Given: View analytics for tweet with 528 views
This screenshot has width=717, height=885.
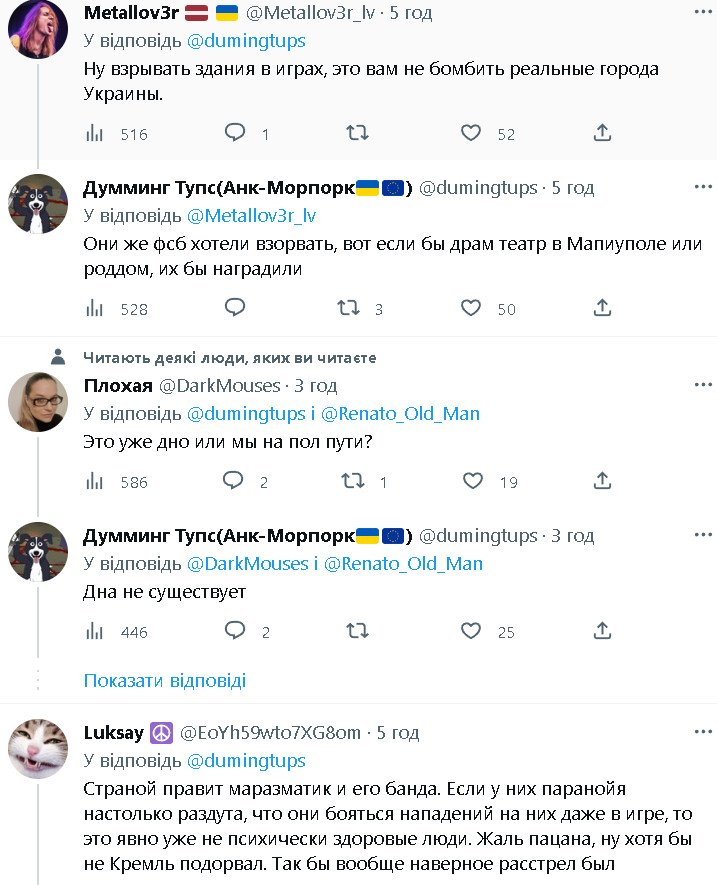Looking at the screenshot, I should coord(96,309).
